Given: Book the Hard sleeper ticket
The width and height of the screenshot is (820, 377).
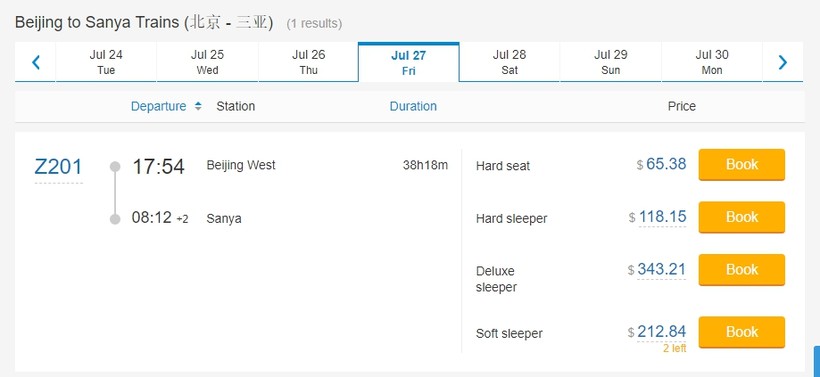Looking at the screenshot, I should click(742, 217).
